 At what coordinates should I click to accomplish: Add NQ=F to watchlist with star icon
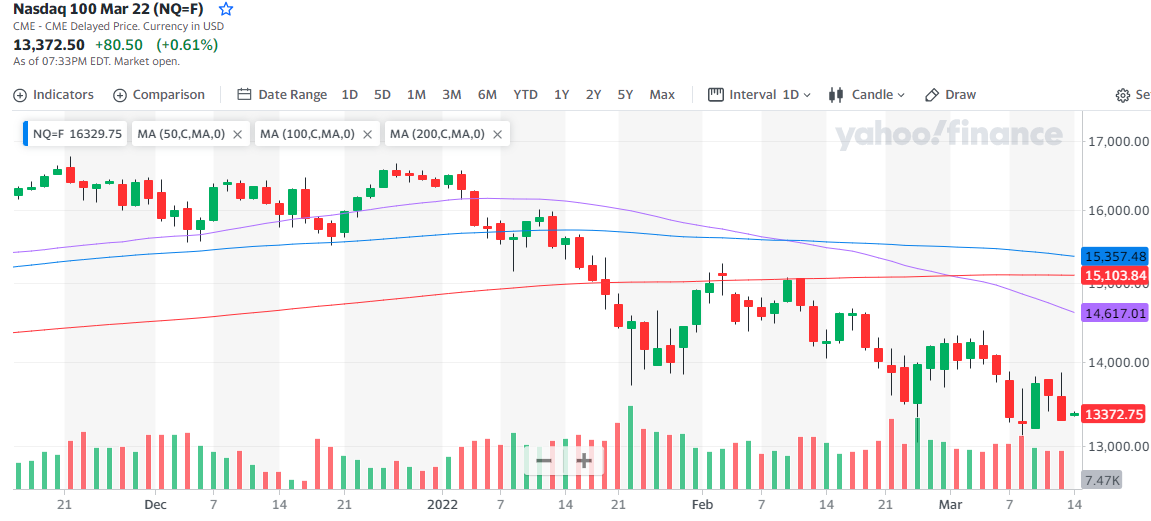click(227, 10)
